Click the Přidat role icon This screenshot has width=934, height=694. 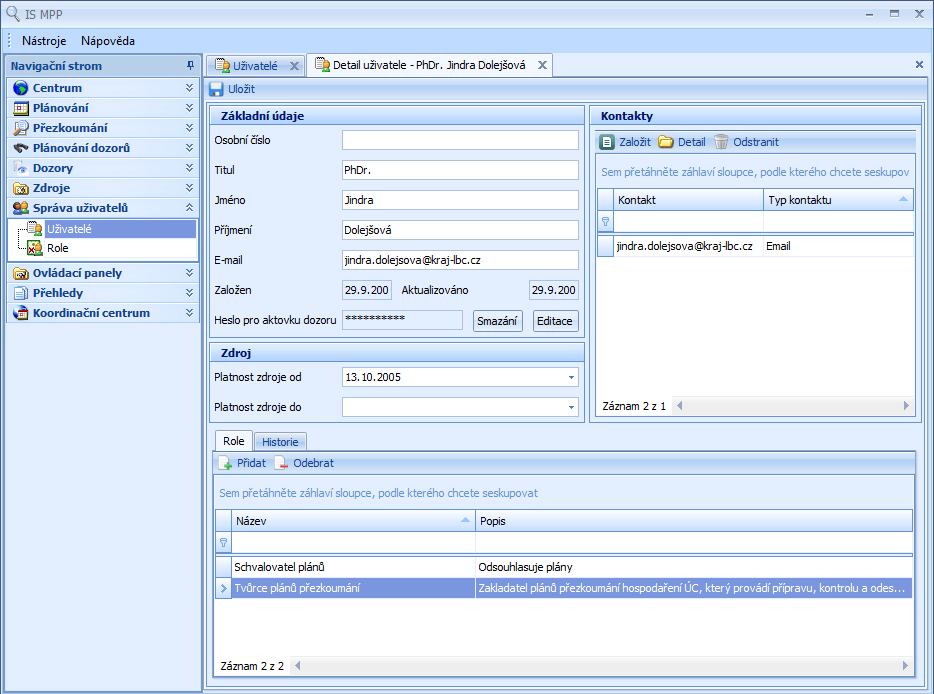[x=225, y=463]
